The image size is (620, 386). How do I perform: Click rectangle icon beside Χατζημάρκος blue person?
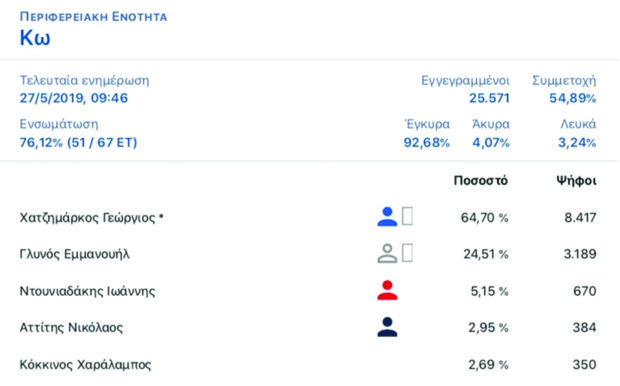(408, 216)
